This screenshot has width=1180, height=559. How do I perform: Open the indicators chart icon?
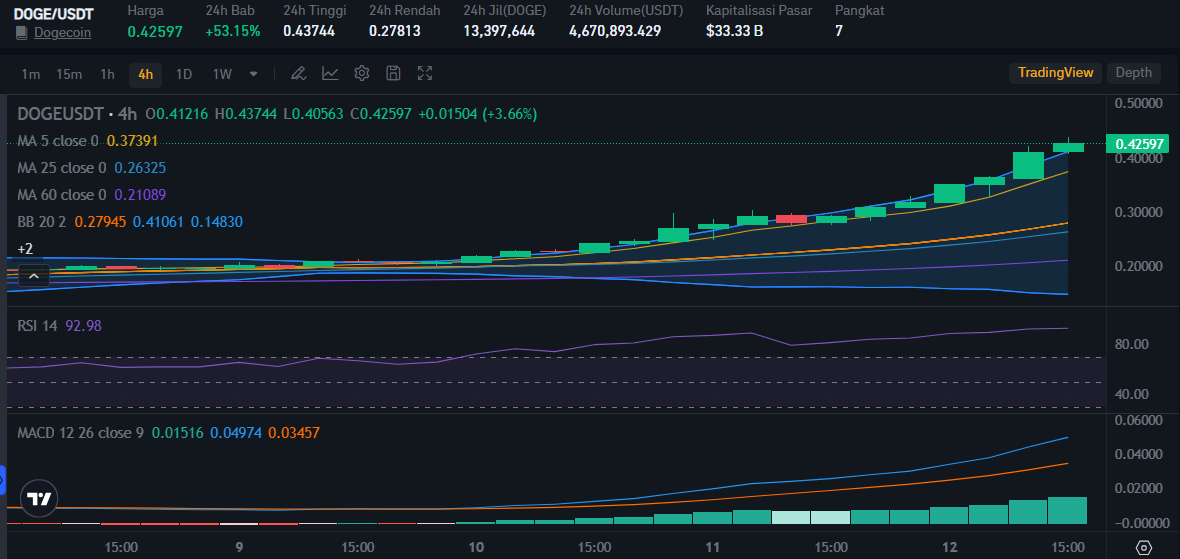click(330, 73)
